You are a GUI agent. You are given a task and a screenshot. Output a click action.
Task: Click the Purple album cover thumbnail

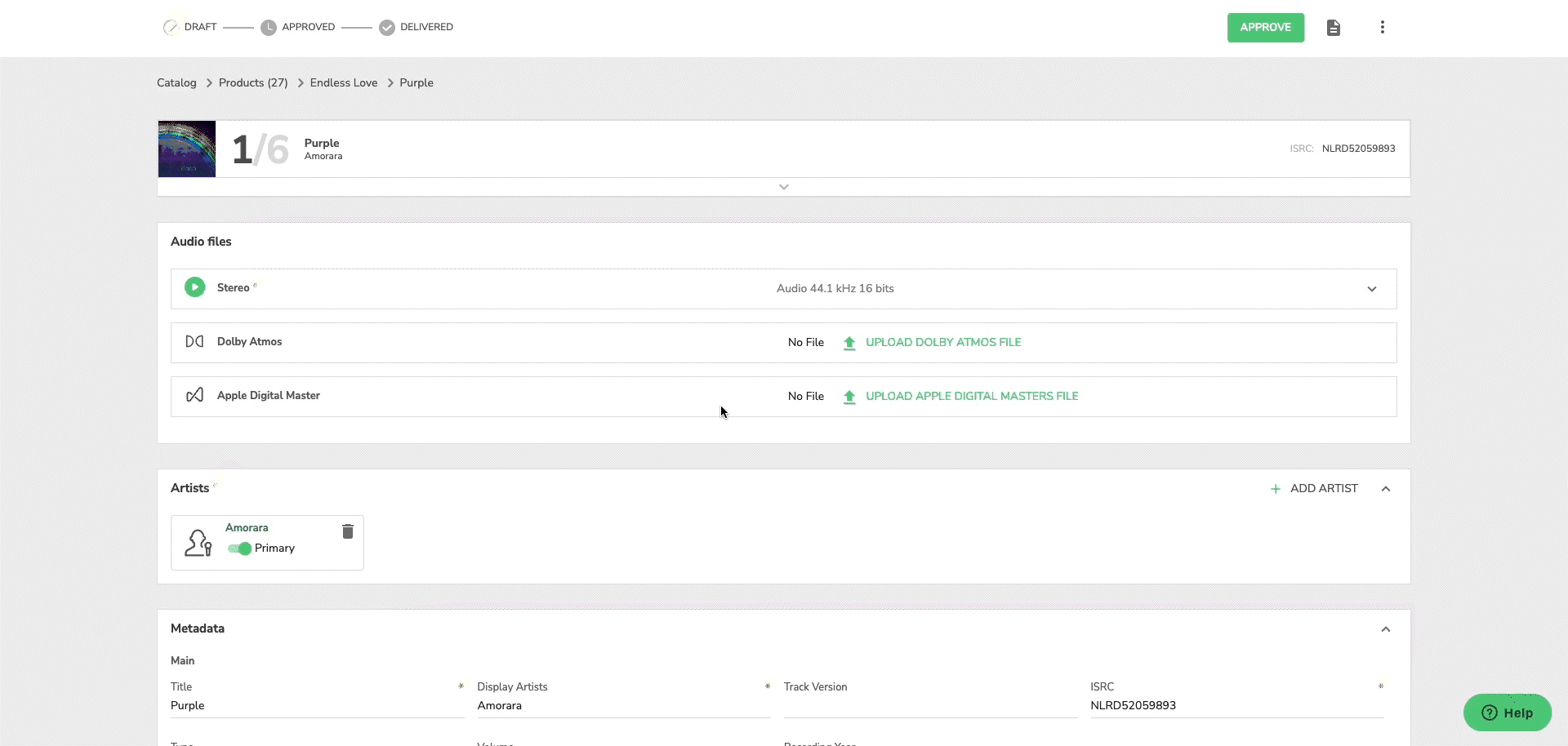click(x=187, y=149)
